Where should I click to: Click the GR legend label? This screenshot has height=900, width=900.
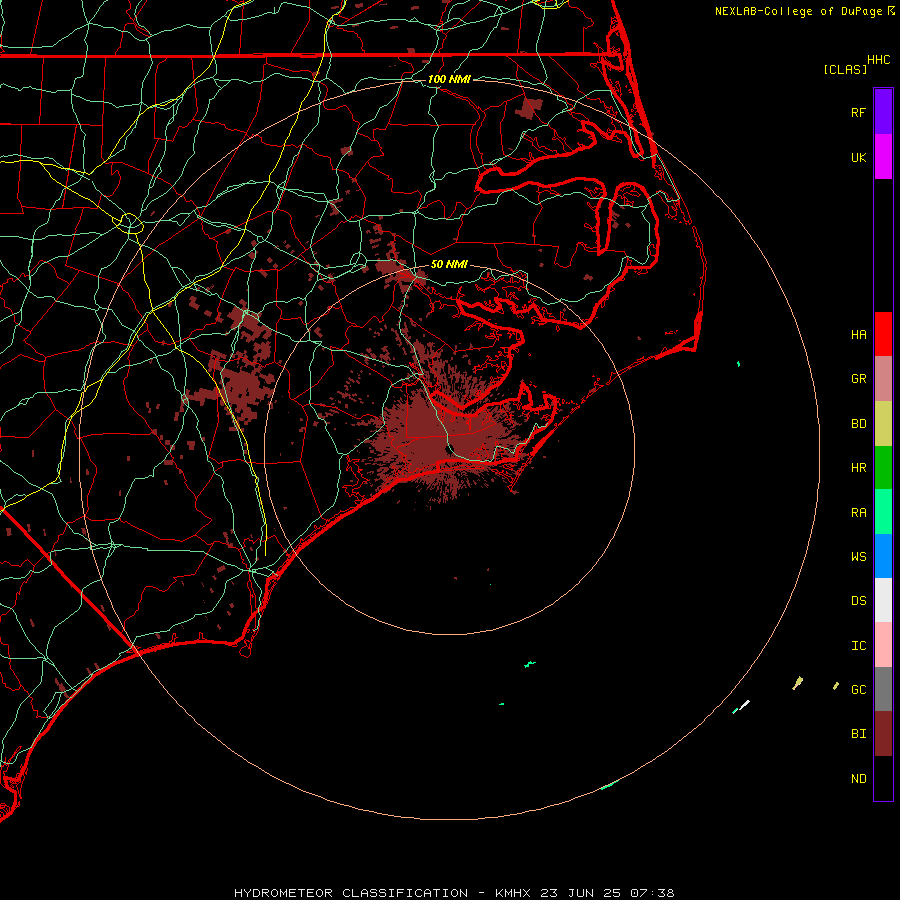tap(859, 379)
